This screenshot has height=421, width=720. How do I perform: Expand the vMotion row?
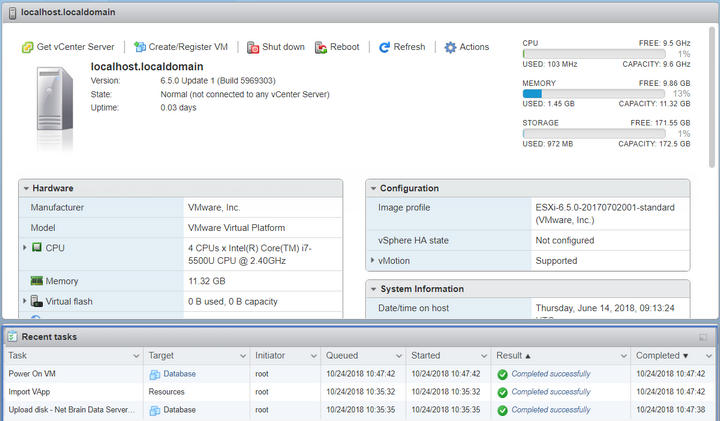pyautogui.click(x=372, y=260)
